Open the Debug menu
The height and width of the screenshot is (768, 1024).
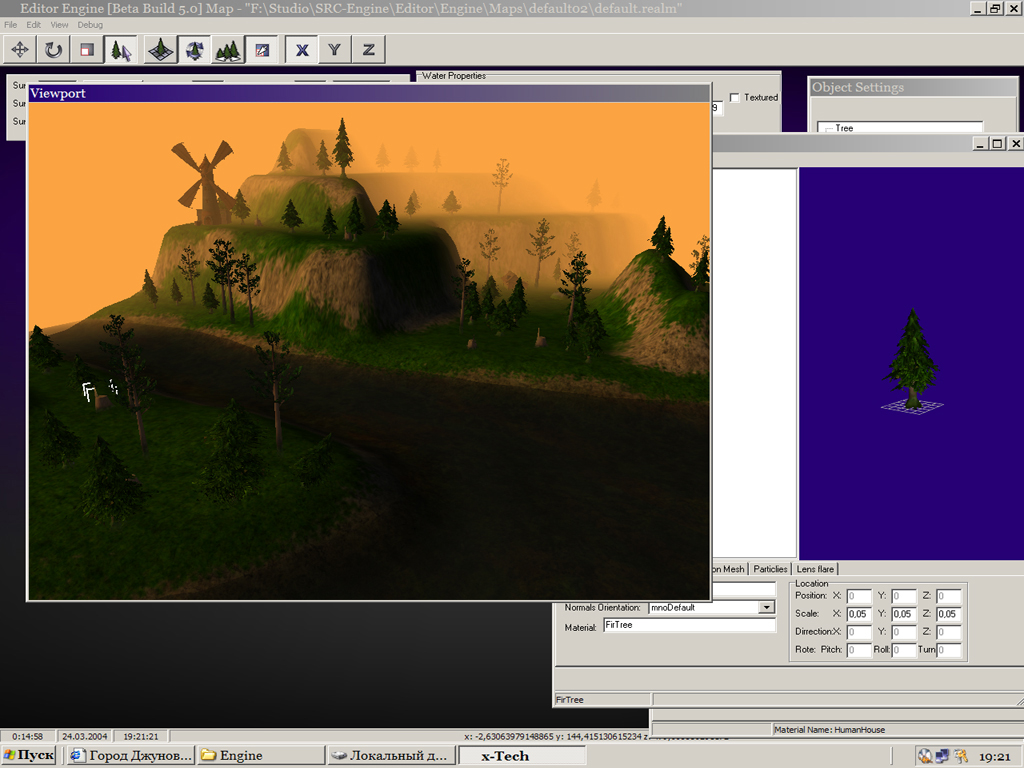point(90,24)
